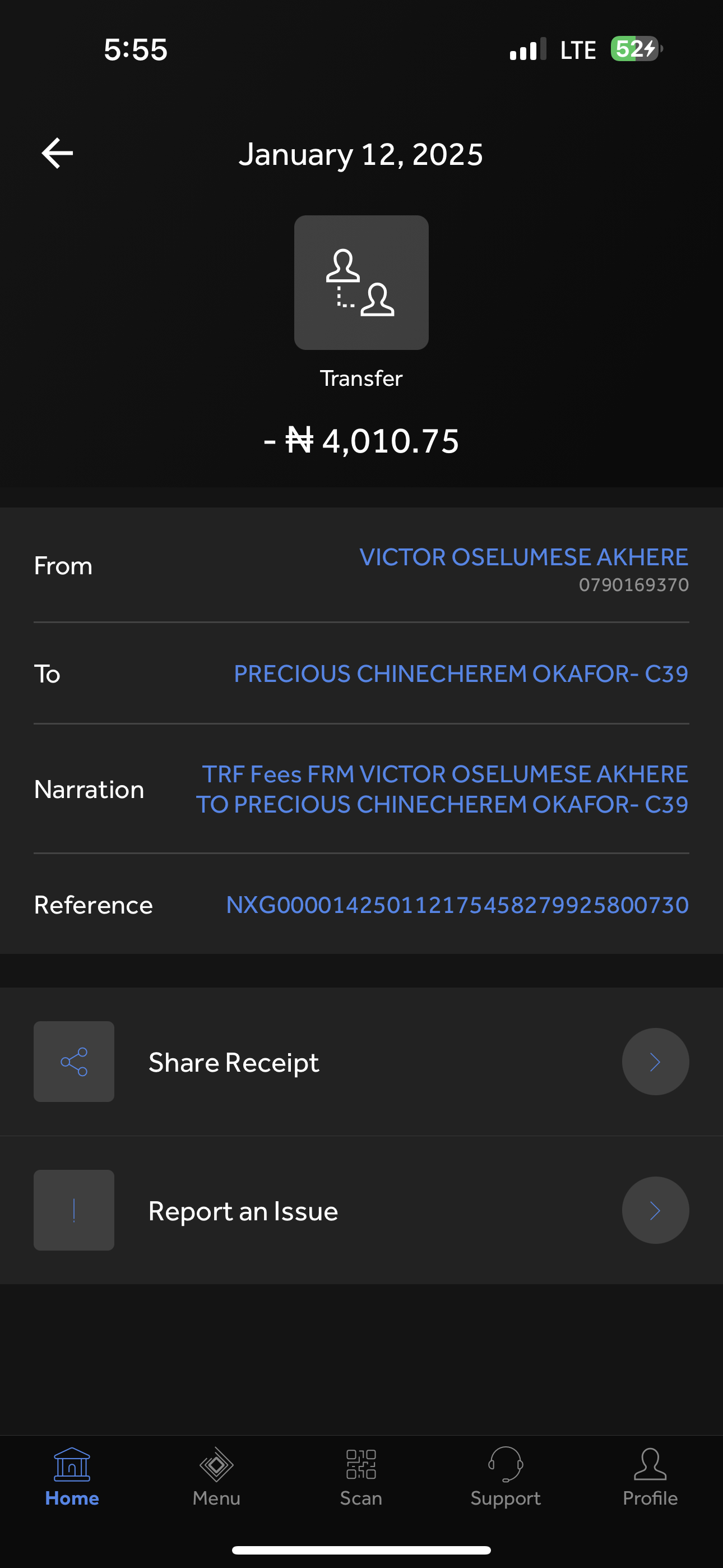
Task: Select recipient PRECIOUS CHINECHEREM OKAFOR- C39
Action: 461,674
